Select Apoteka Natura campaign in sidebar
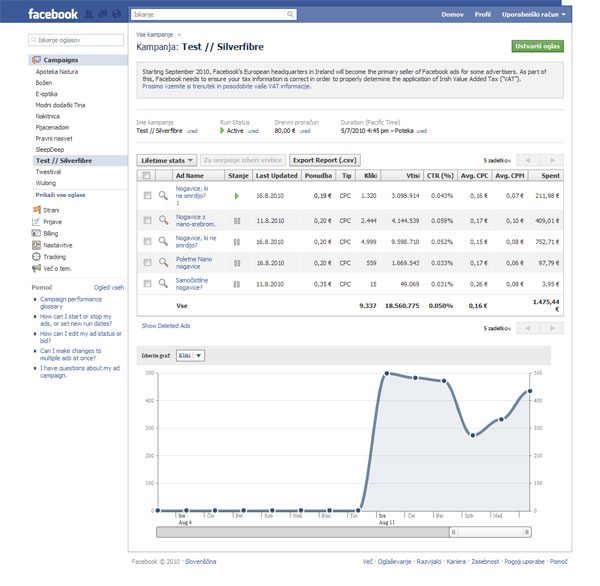This screenshot has width=600, height=586. [57, 72]
